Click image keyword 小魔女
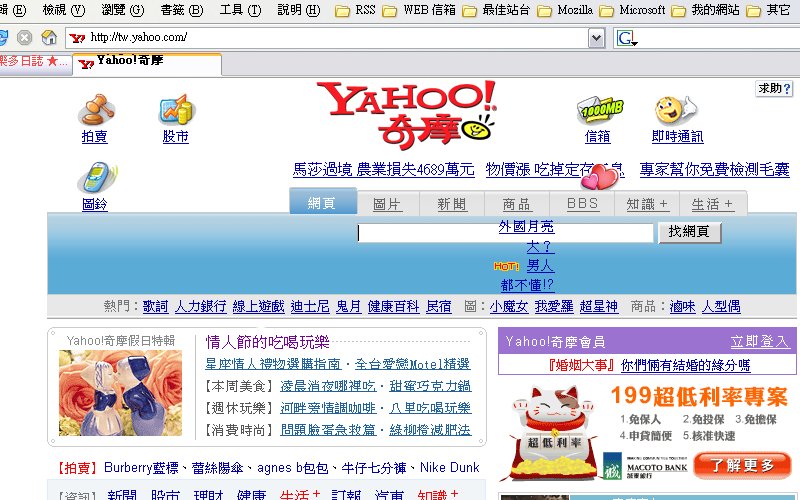 509,306
